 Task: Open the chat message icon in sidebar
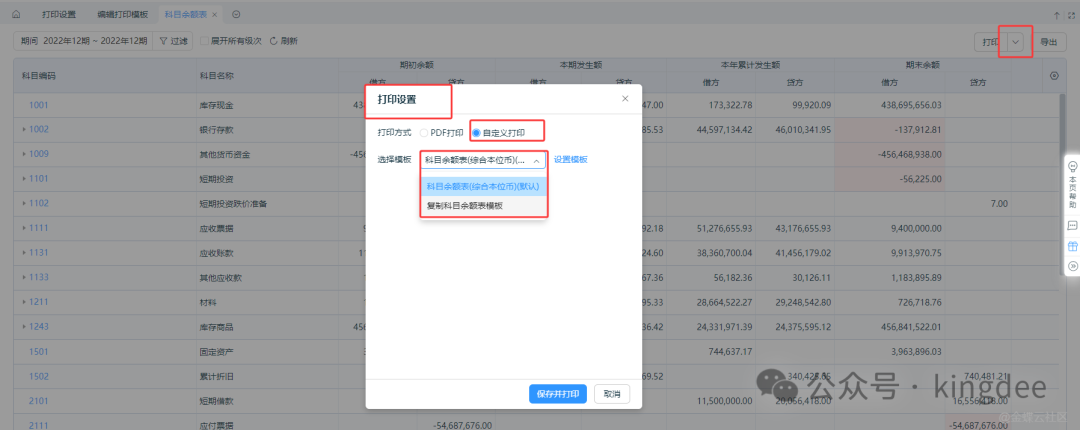coord(1072,226)
